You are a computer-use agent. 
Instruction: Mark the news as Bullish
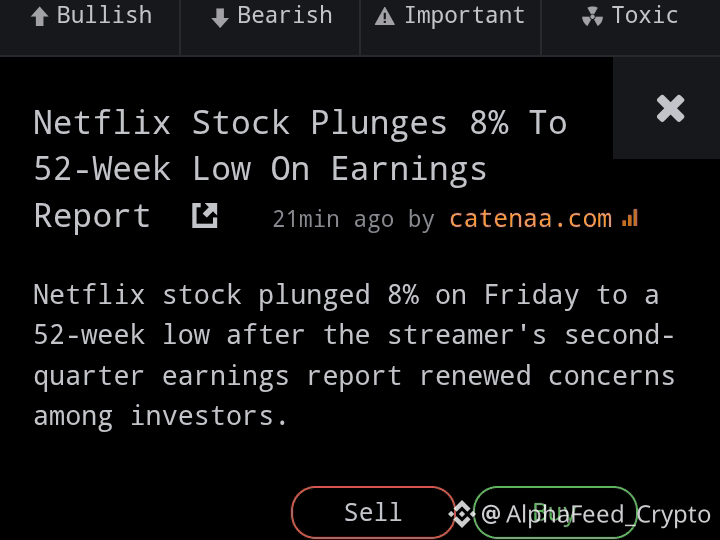(90, 28)
